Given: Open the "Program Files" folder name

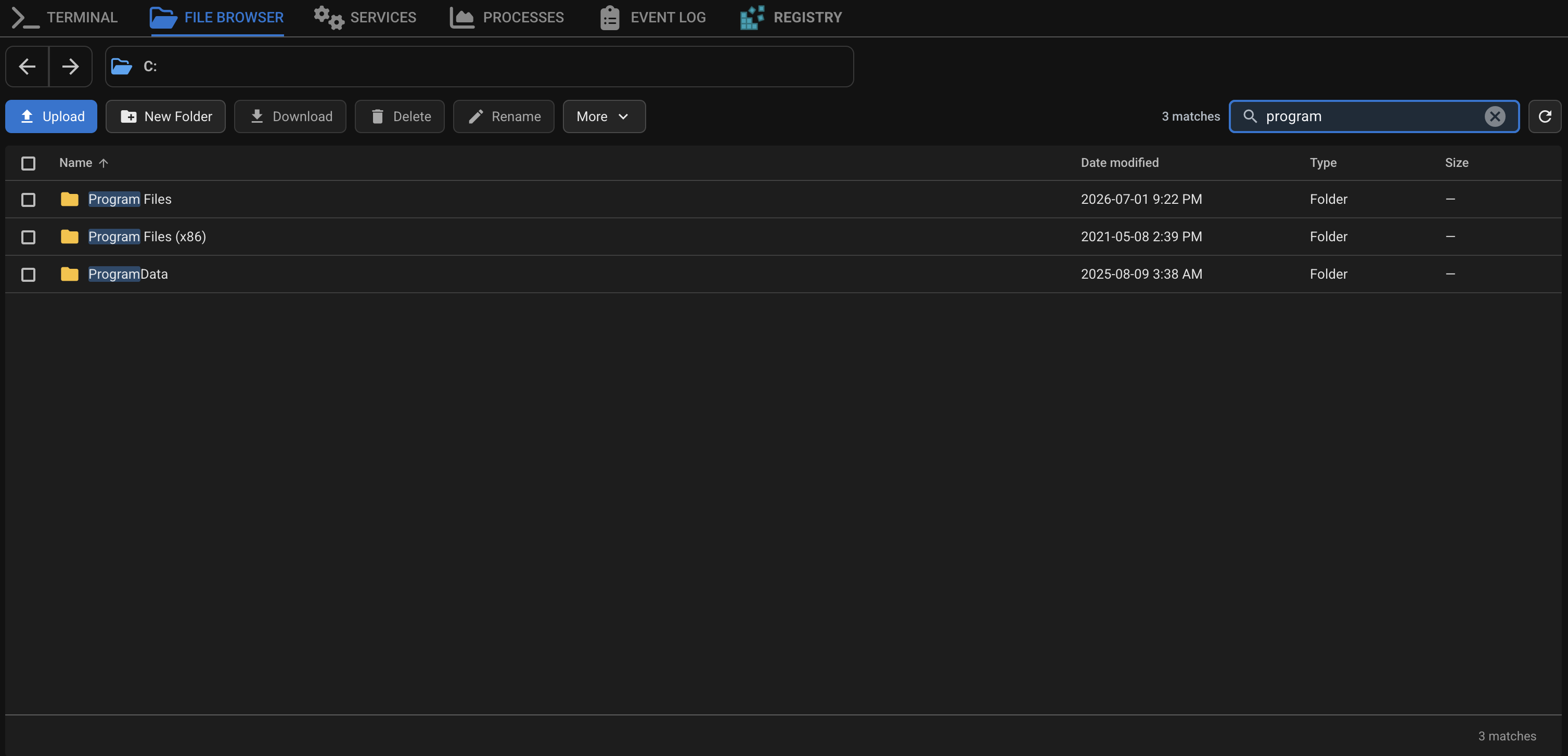Looking at the screenshot, I should coord(130,200).
